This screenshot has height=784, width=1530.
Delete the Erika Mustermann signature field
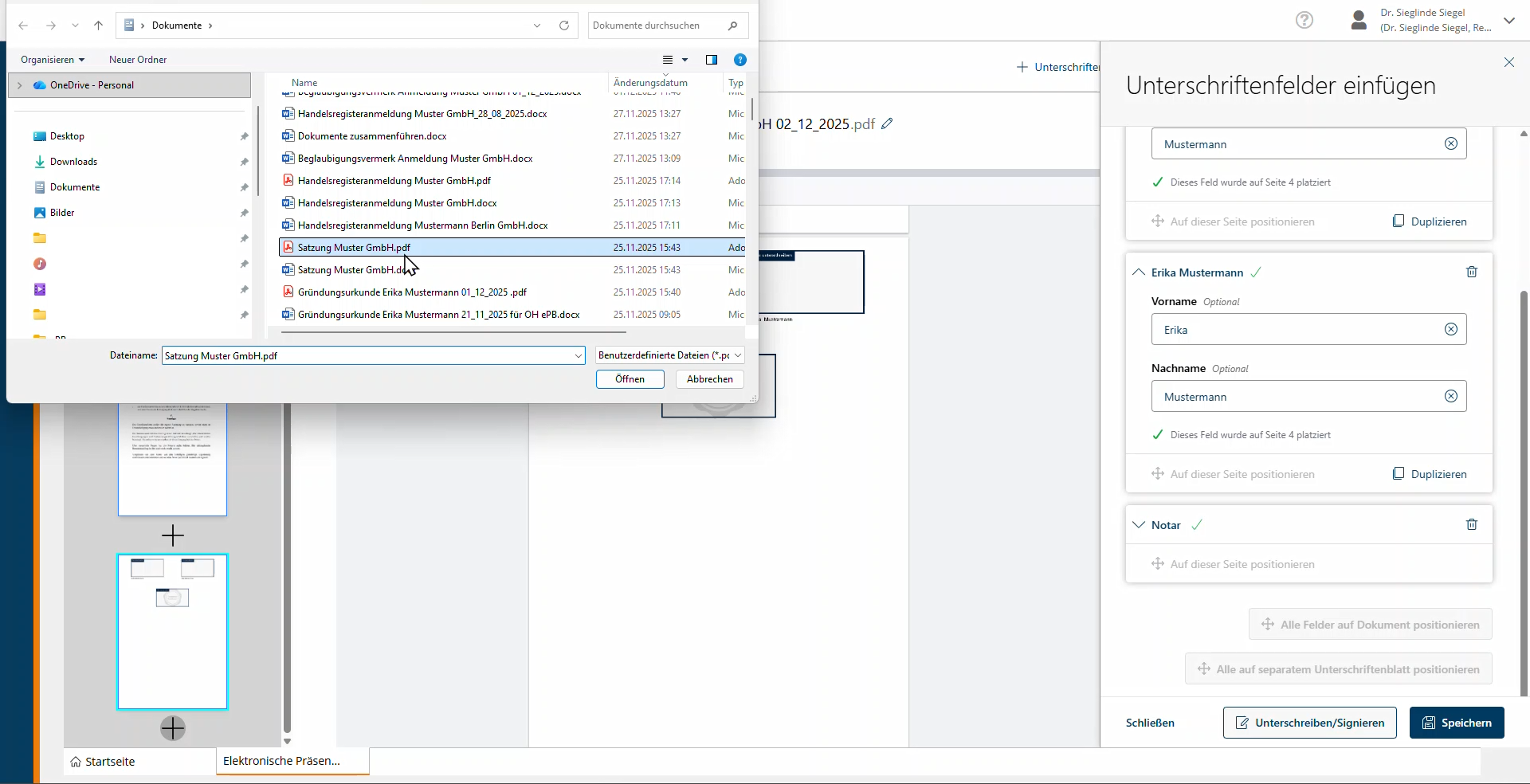(1471, 272)
